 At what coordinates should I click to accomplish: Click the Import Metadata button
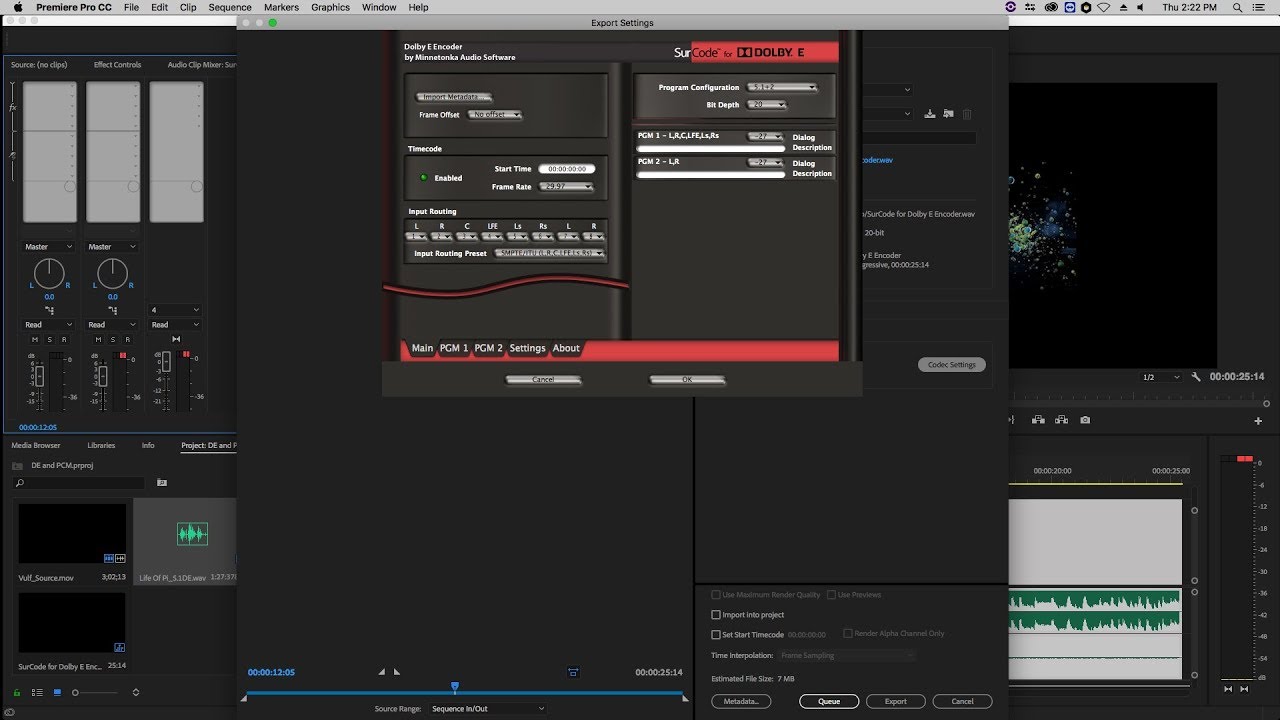(x=454, y=97)
